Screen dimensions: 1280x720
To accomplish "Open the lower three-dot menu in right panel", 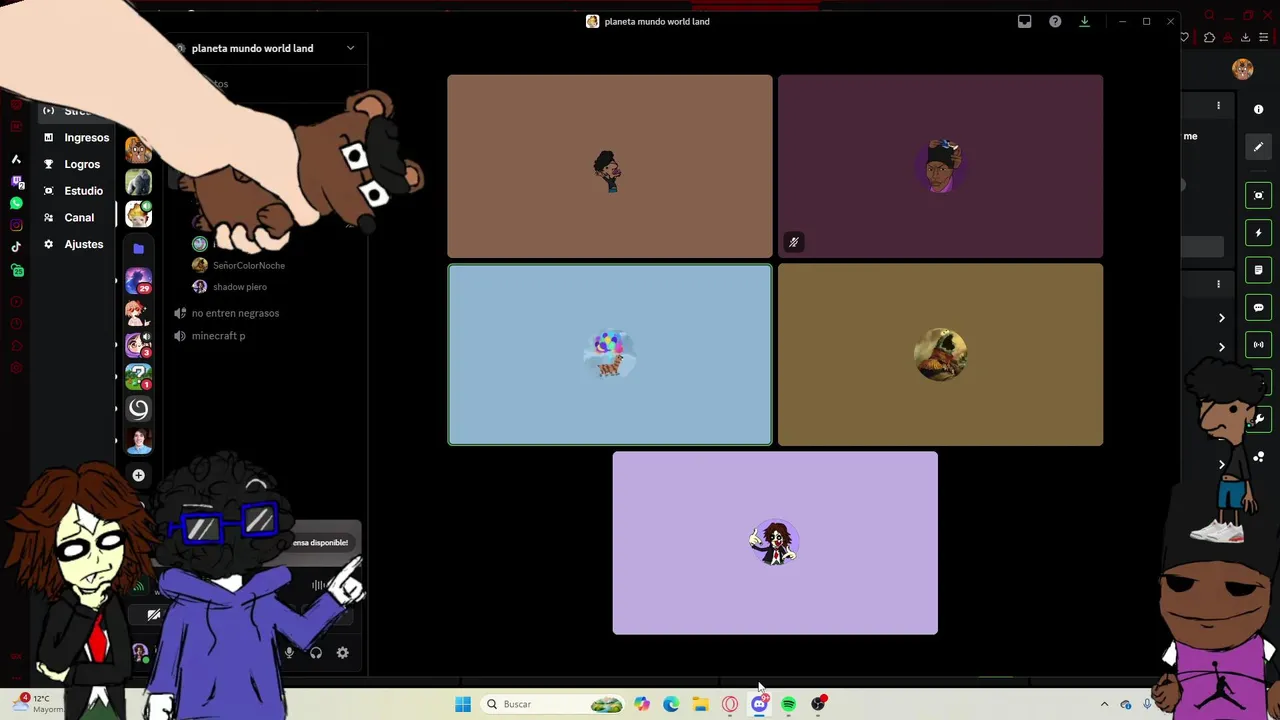I will [1218, 284].
